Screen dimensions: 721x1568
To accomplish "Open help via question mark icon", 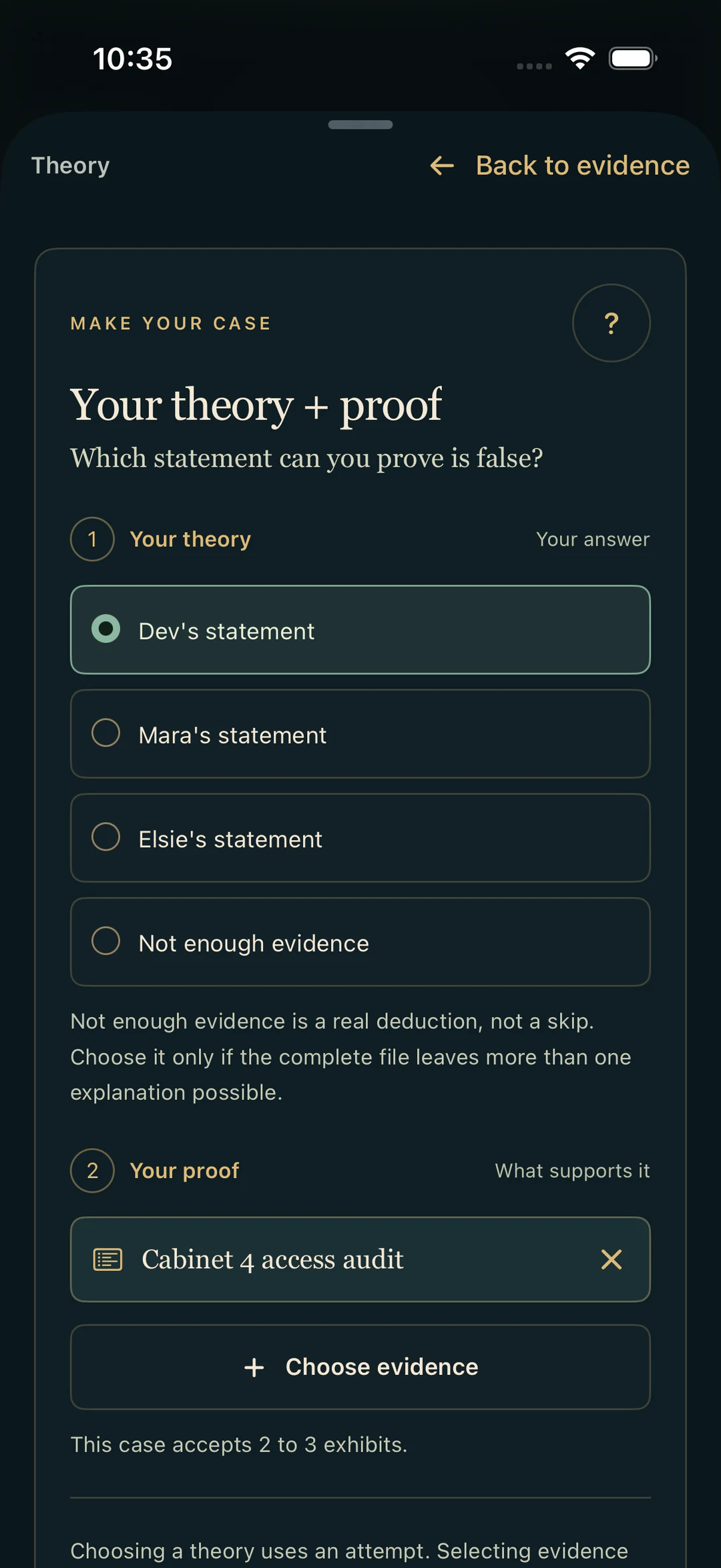I will click(611, 323).
